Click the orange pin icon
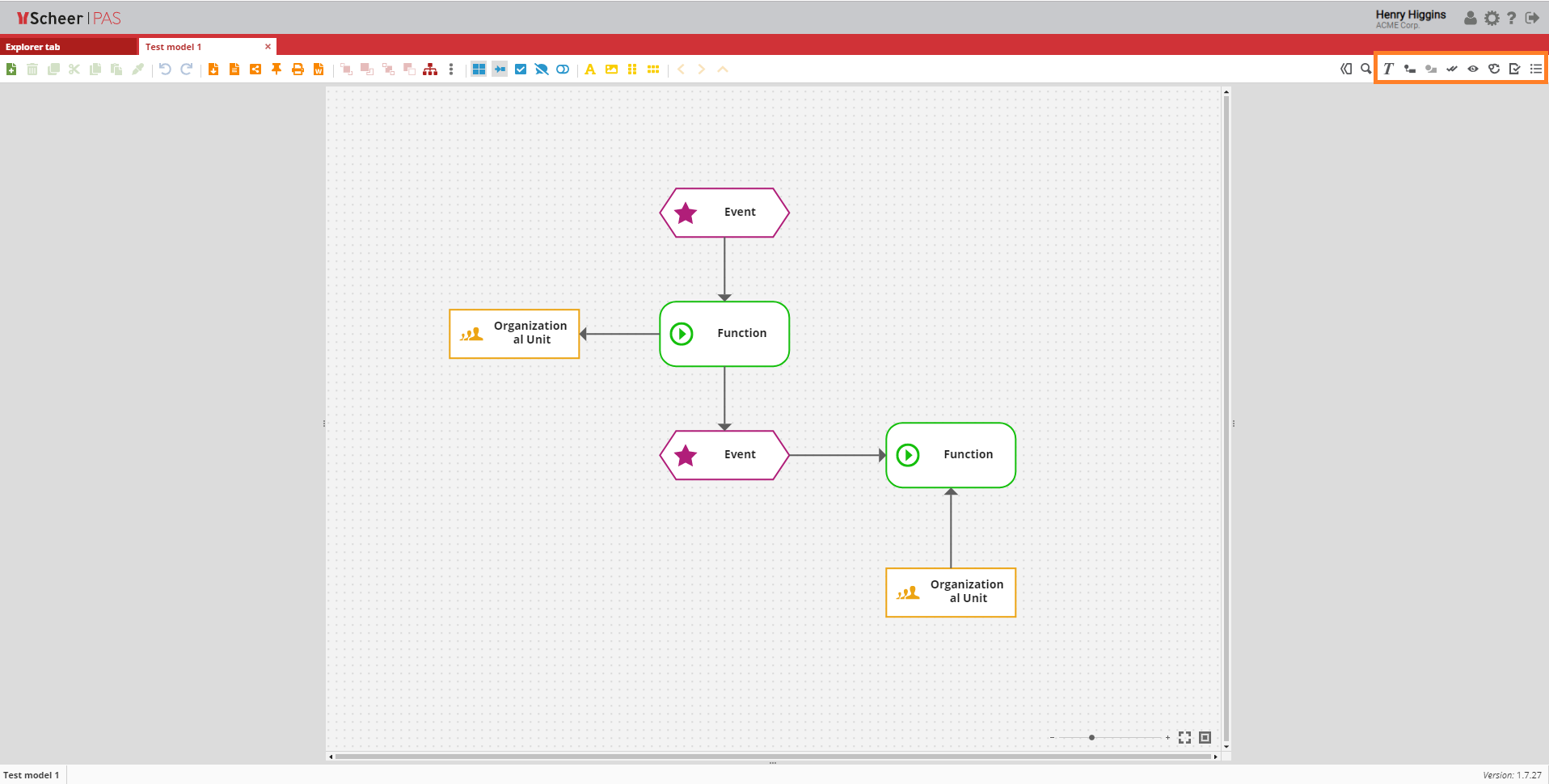This screenshot has height=784, width=1549. pos(276,70)
